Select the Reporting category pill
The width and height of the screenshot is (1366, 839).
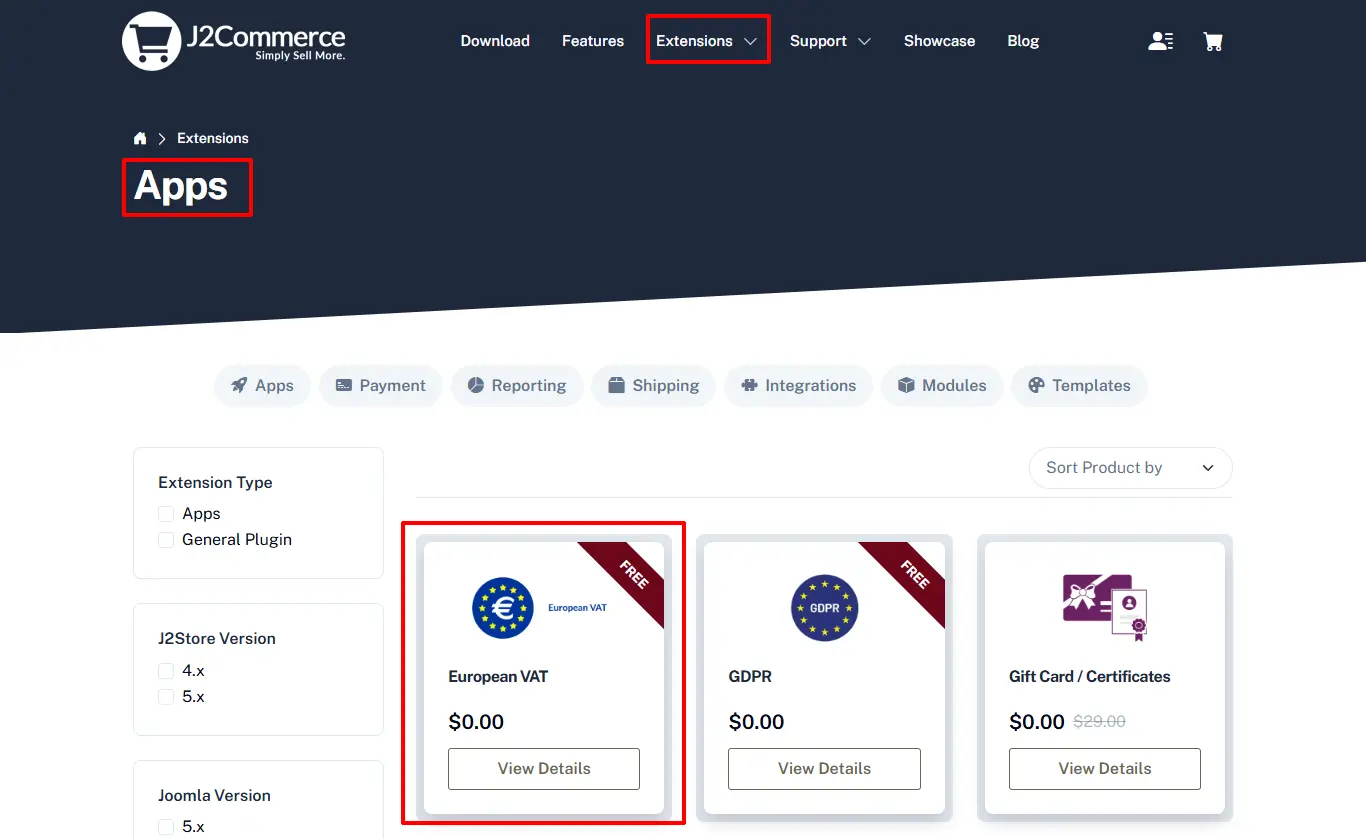pos(517,385)
